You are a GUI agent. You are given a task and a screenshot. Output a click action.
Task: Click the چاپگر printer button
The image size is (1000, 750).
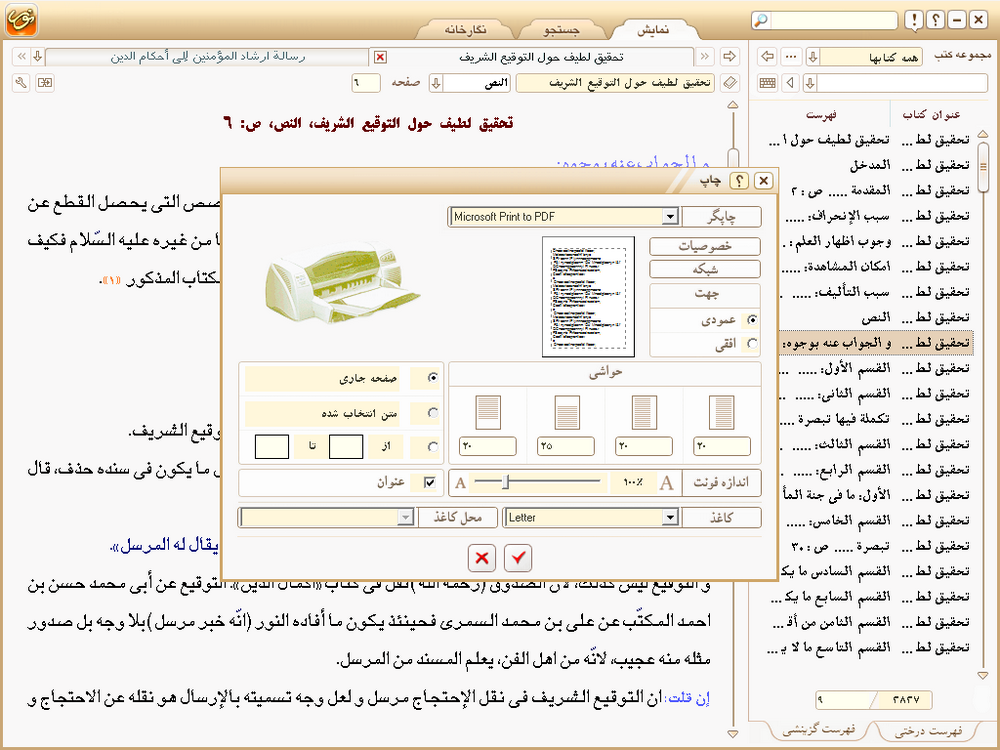click(x=721, y=217)
